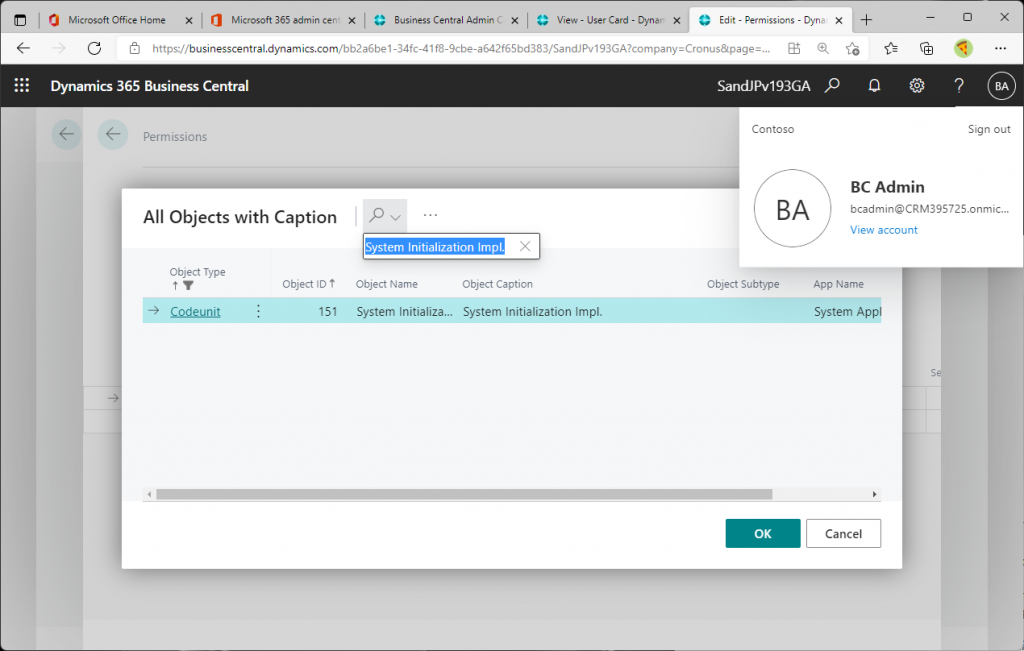Select the App Name cell System Appl
Screen dimensions: 1024x651
click(x=847, y=311)
